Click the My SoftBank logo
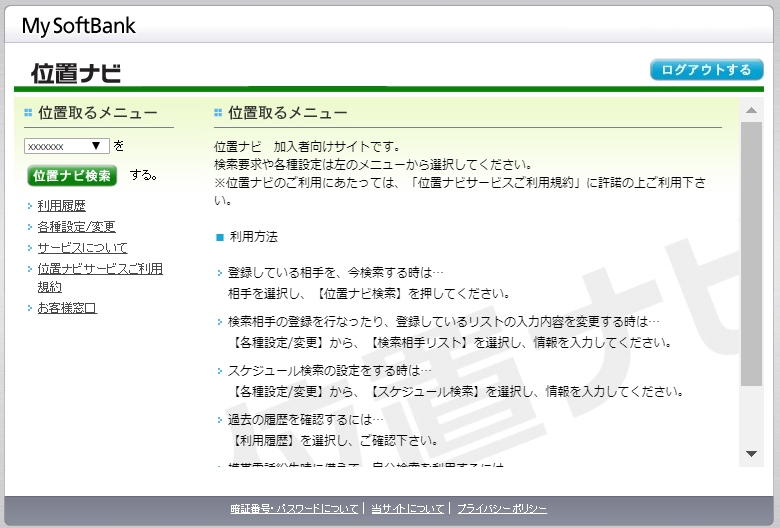The width and height of the screenshot is (780, 528). point(79,26)
